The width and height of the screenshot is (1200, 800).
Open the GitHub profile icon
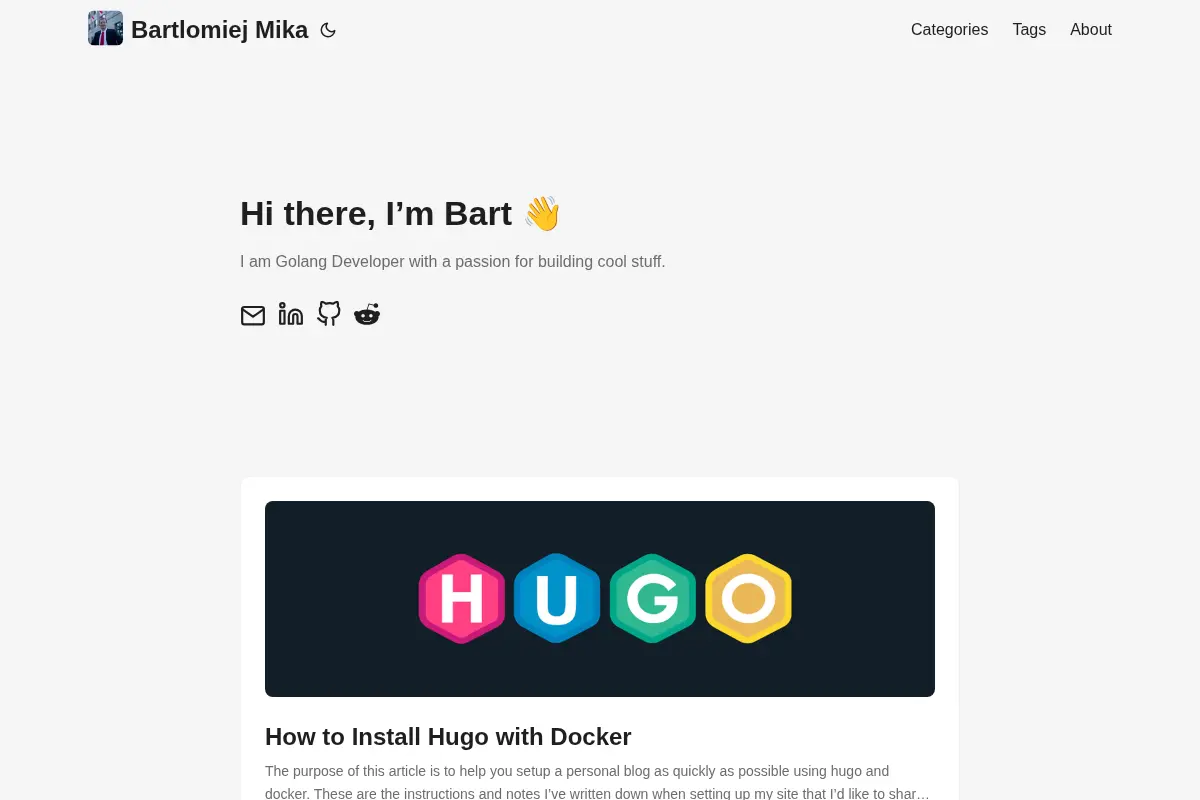point(329,314)
